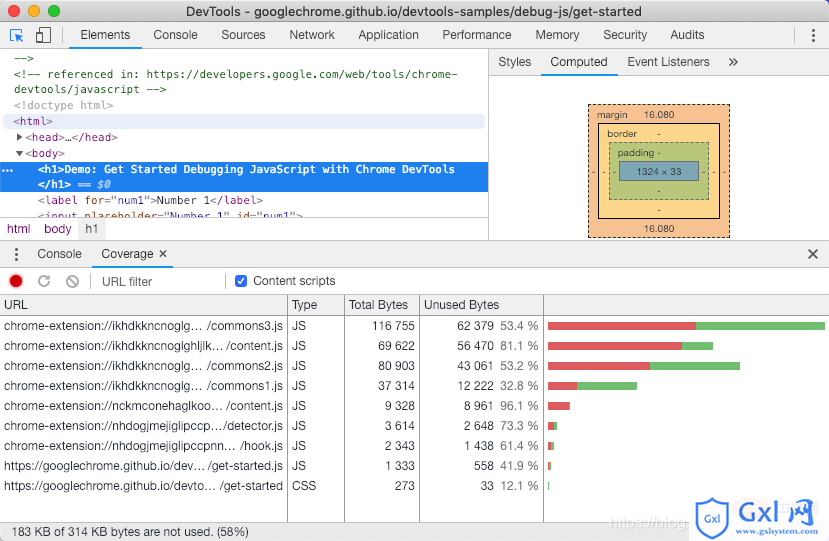
Task: Open the Console panel tab
Action: point(176,35)
